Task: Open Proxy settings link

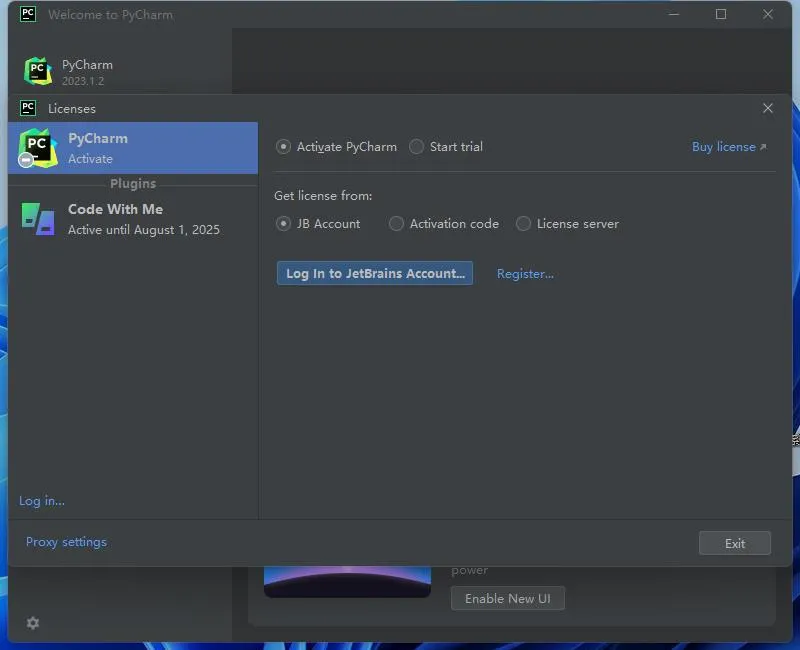Action: point(66,542)
